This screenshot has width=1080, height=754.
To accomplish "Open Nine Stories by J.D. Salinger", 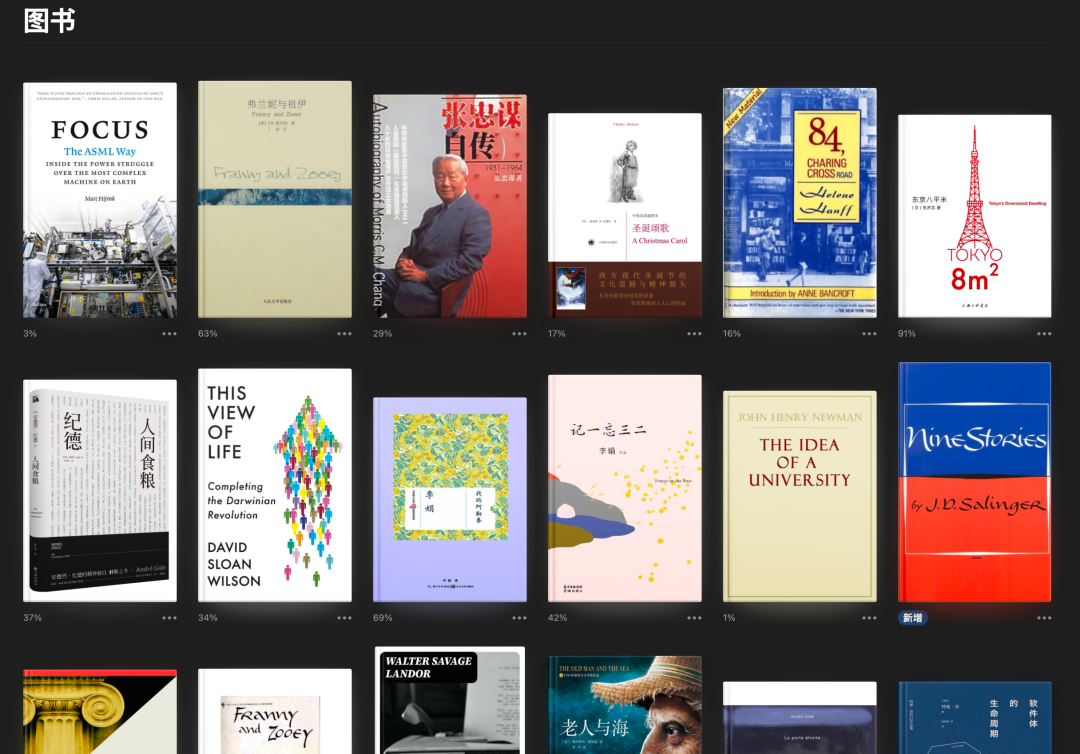I will 975,483.
